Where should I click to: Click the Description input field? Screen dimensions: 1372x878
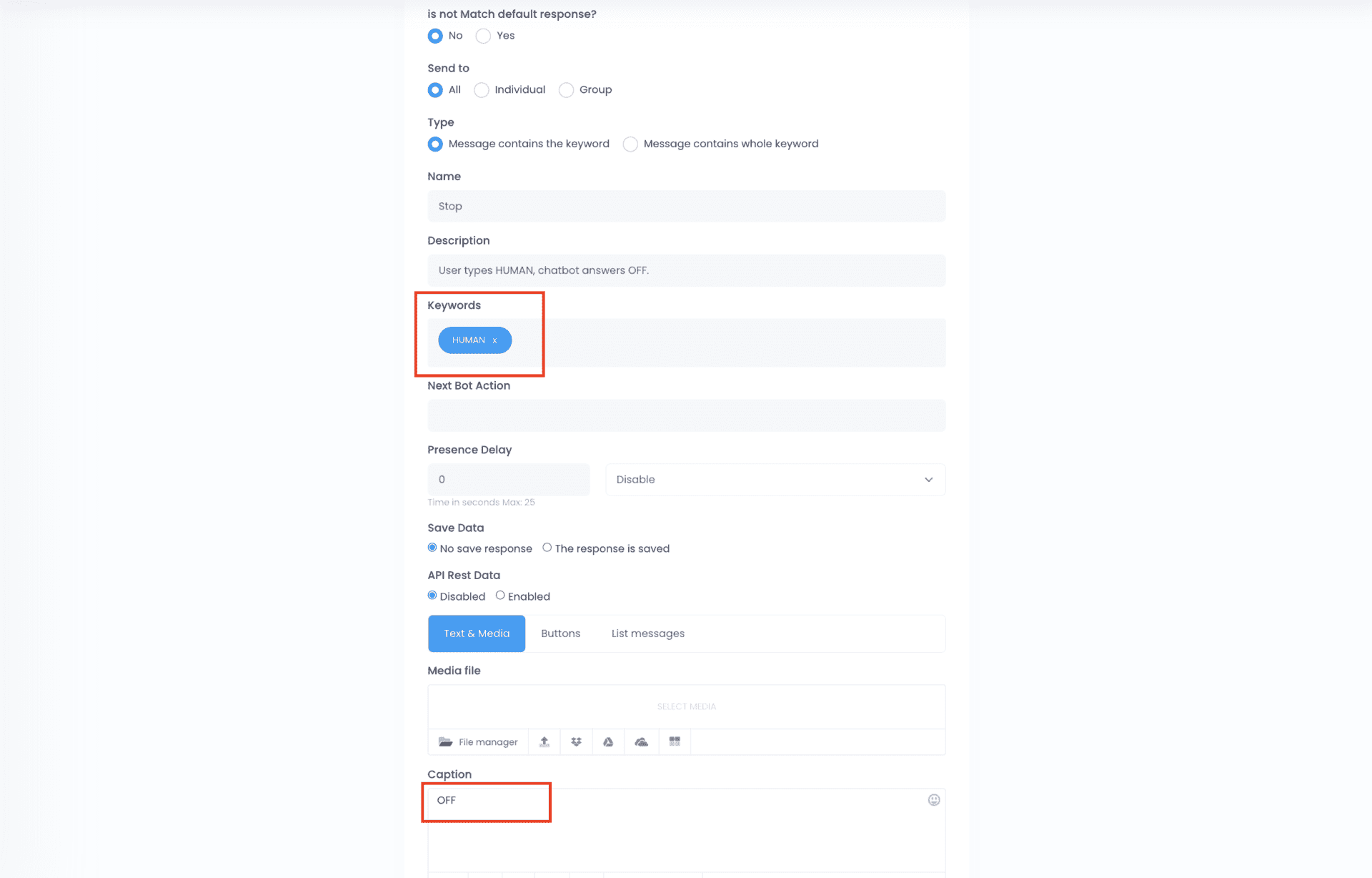686,270
